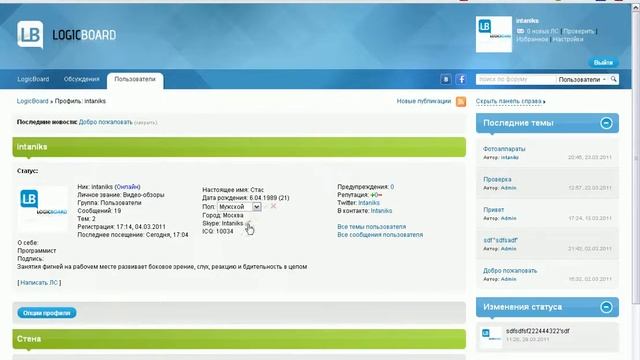This screenshot has width=640, height=360.
Task: Open the search scope dropdown Пользователи
Action: (x=582, y=80)
